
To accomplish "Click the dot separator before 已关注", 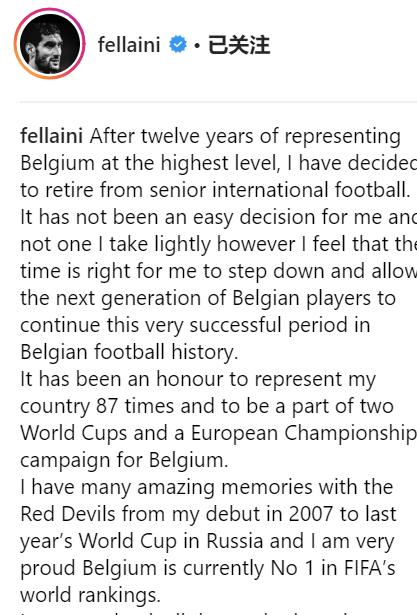I will point(198,46).
